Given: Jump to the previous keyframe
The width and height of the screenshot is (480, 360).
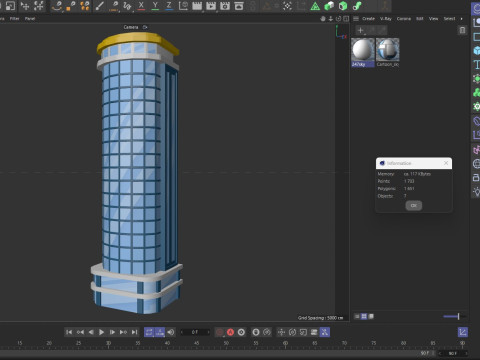Looking at the screenshot, I should pos(80,332).
